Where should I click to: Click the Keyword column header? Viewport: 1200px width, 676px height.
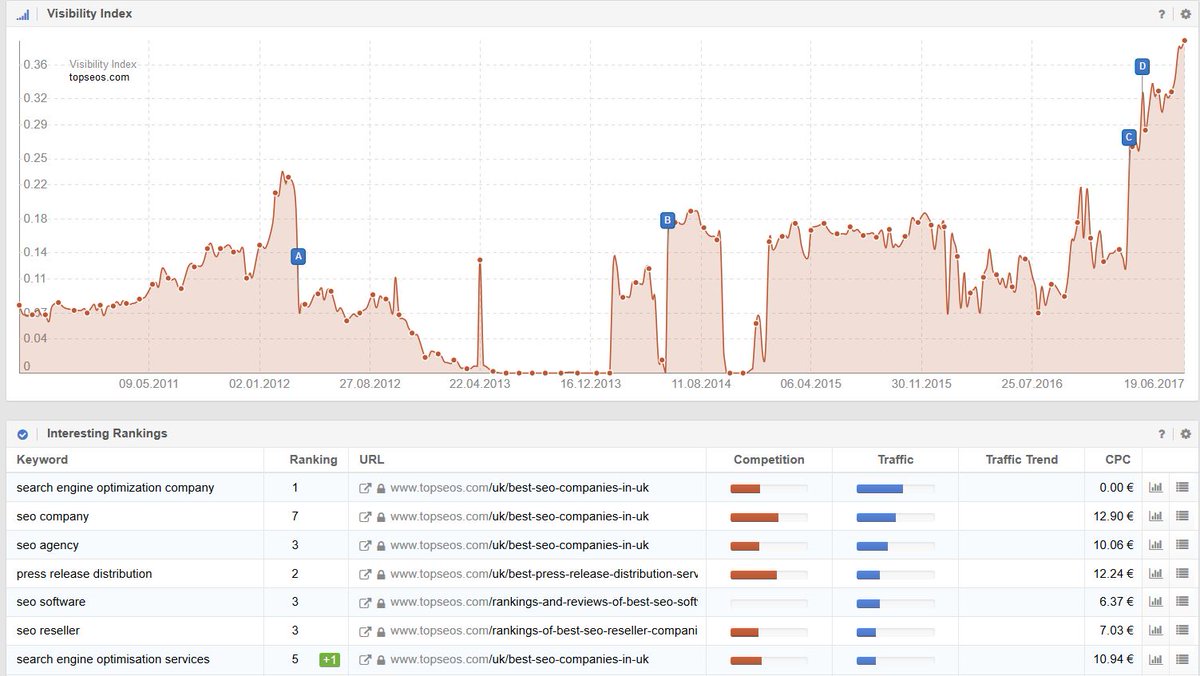point(42,460)
